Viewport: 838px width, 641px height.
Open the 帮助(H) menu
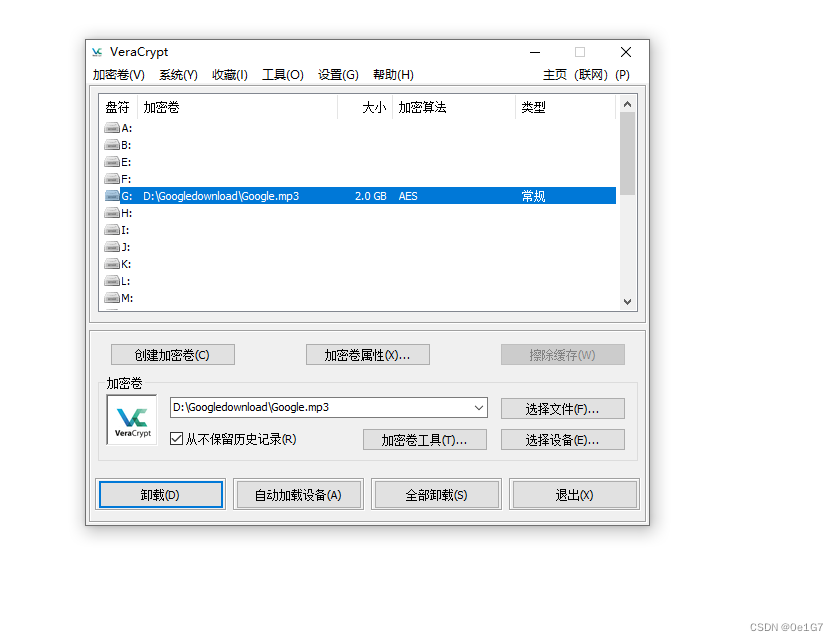click(393, 75)
